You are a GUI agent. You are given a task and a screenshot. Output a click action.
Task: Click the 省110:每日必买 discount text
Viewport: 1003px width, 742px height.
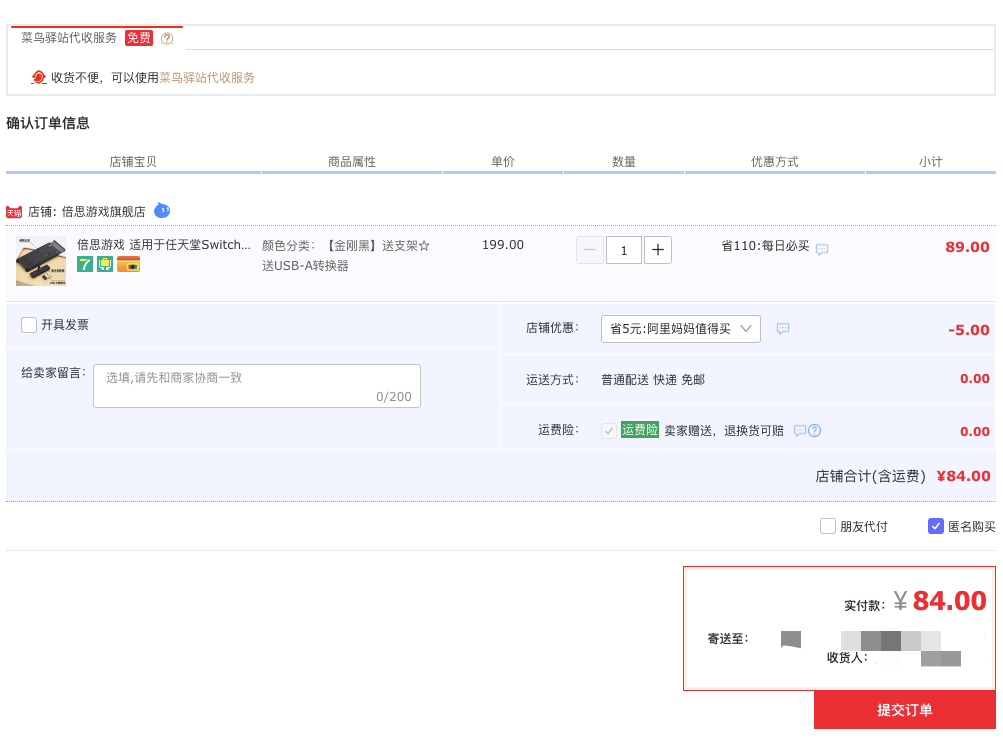[x=765, y=246]
